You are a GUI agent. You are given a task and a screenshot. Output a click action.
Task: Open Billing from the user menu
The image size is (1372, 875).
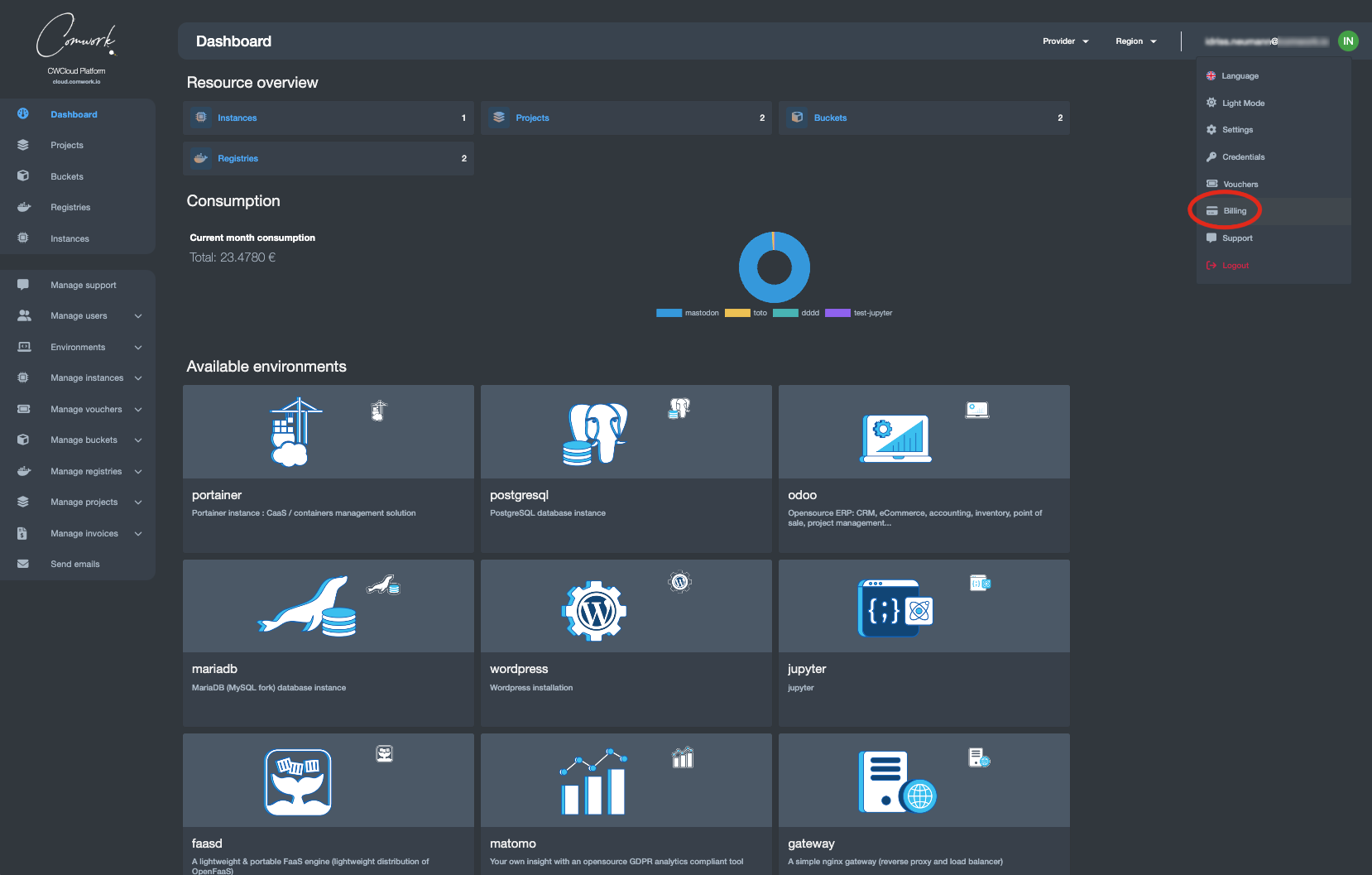point(1235,211)
